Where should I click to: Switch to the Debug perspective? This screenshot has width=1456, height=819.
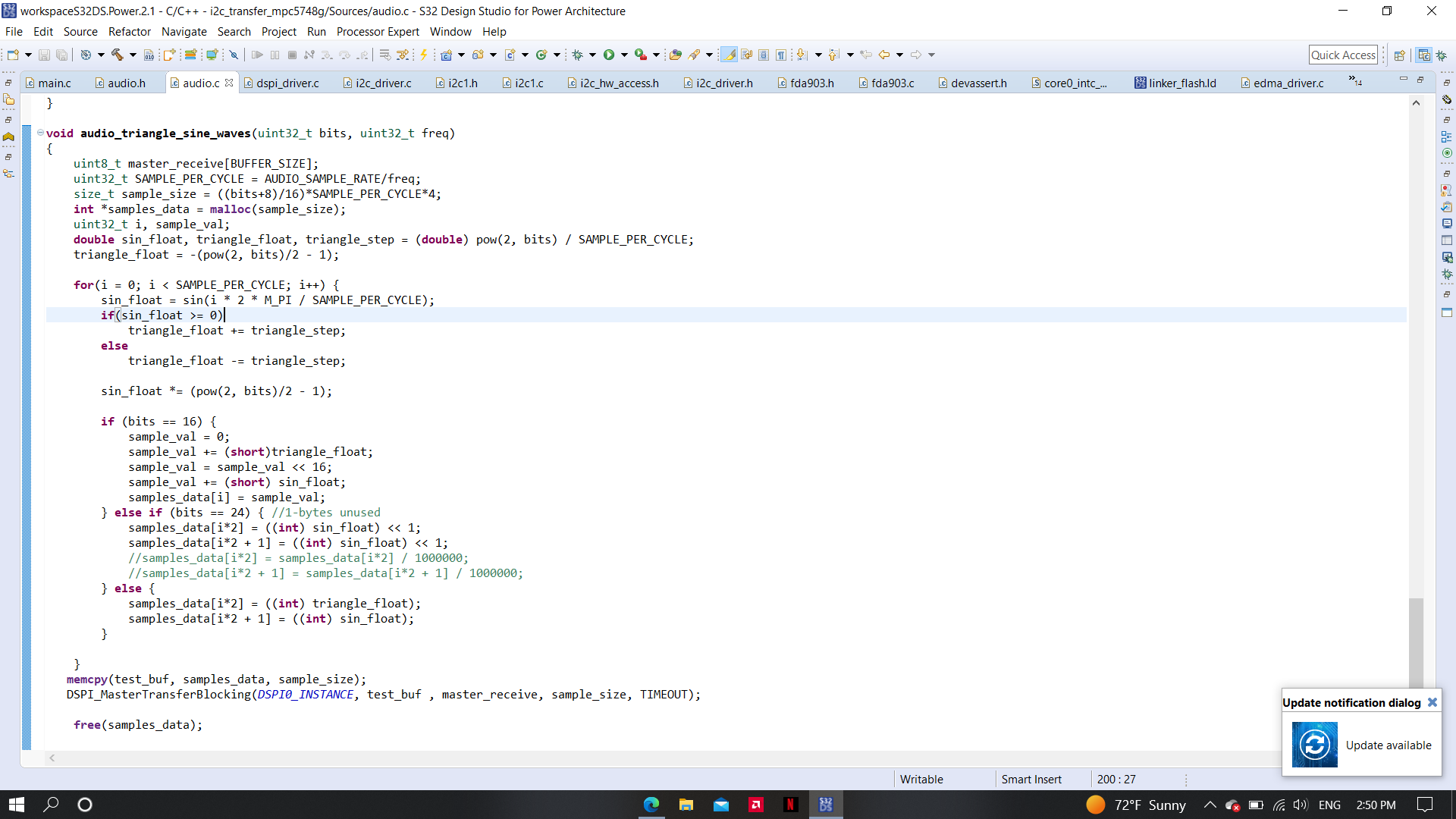[x=1442, y=55]
